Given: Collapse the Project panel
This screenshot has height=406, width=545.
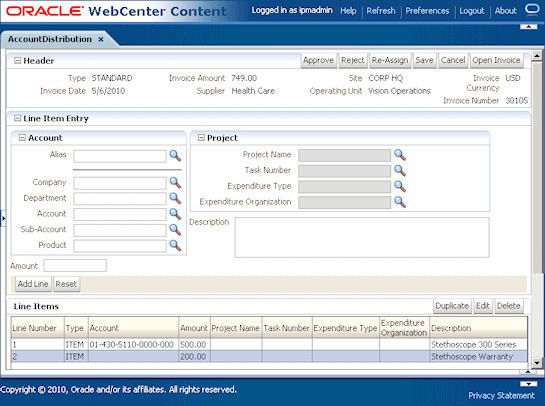Looking at the screenshot, I should coord(201,138).
